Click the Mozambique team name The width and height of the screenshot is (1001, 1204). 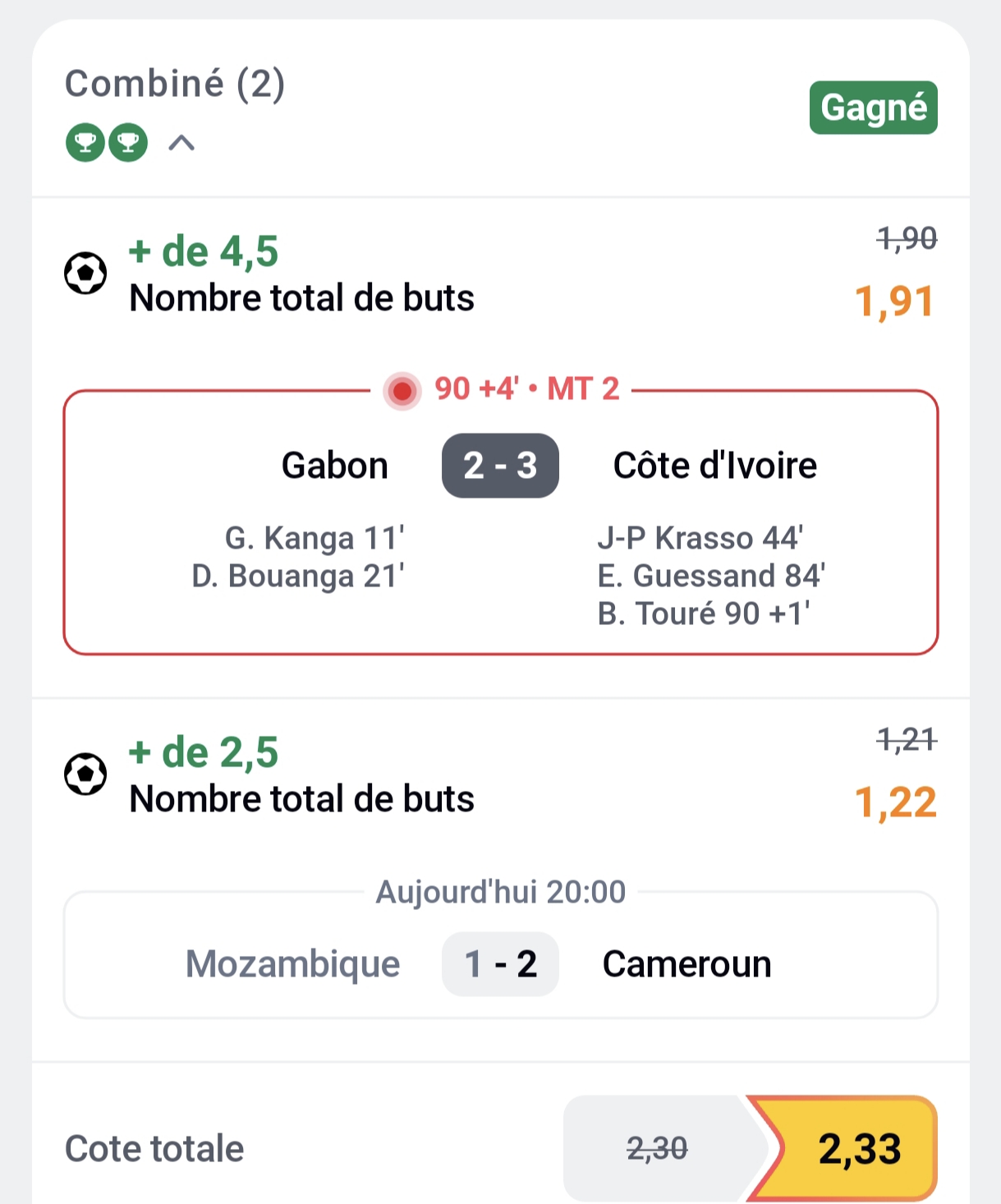point(293,964)
